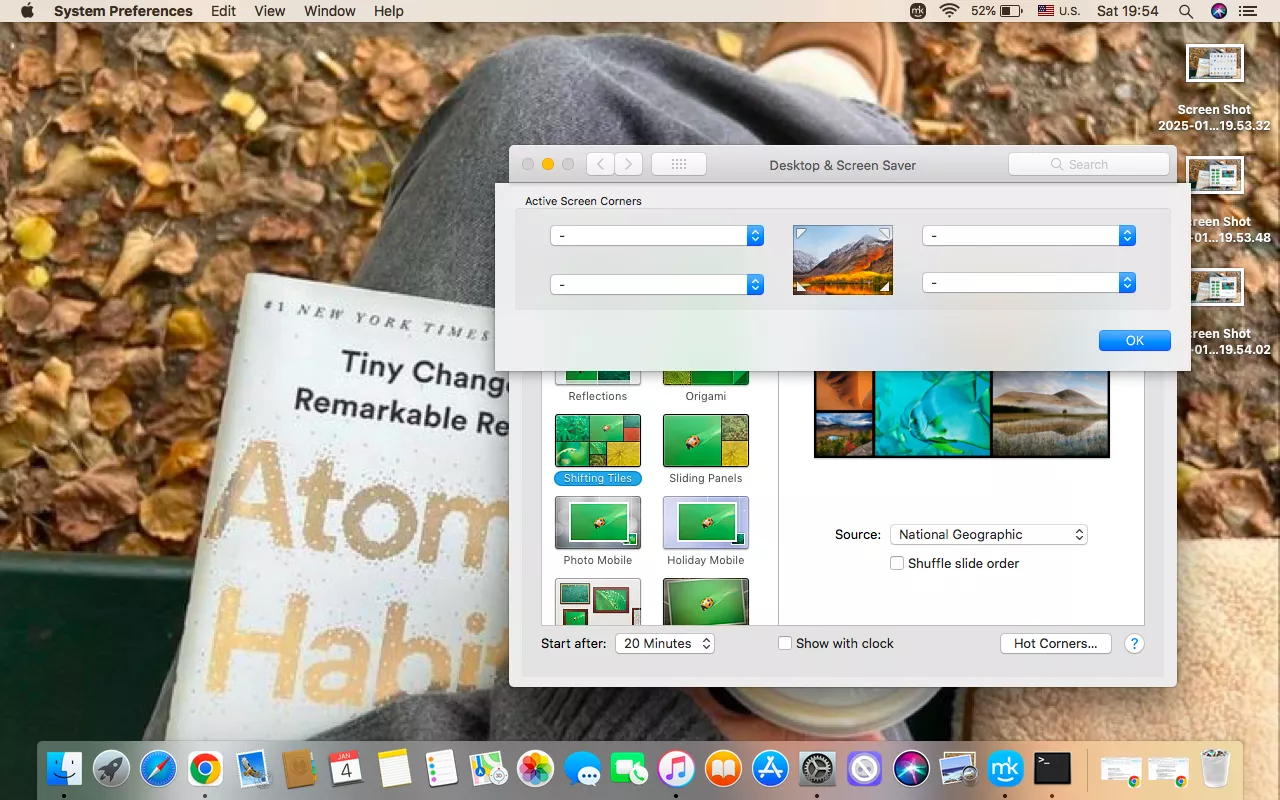Open Safari from the dock

[x=158, y=769]
